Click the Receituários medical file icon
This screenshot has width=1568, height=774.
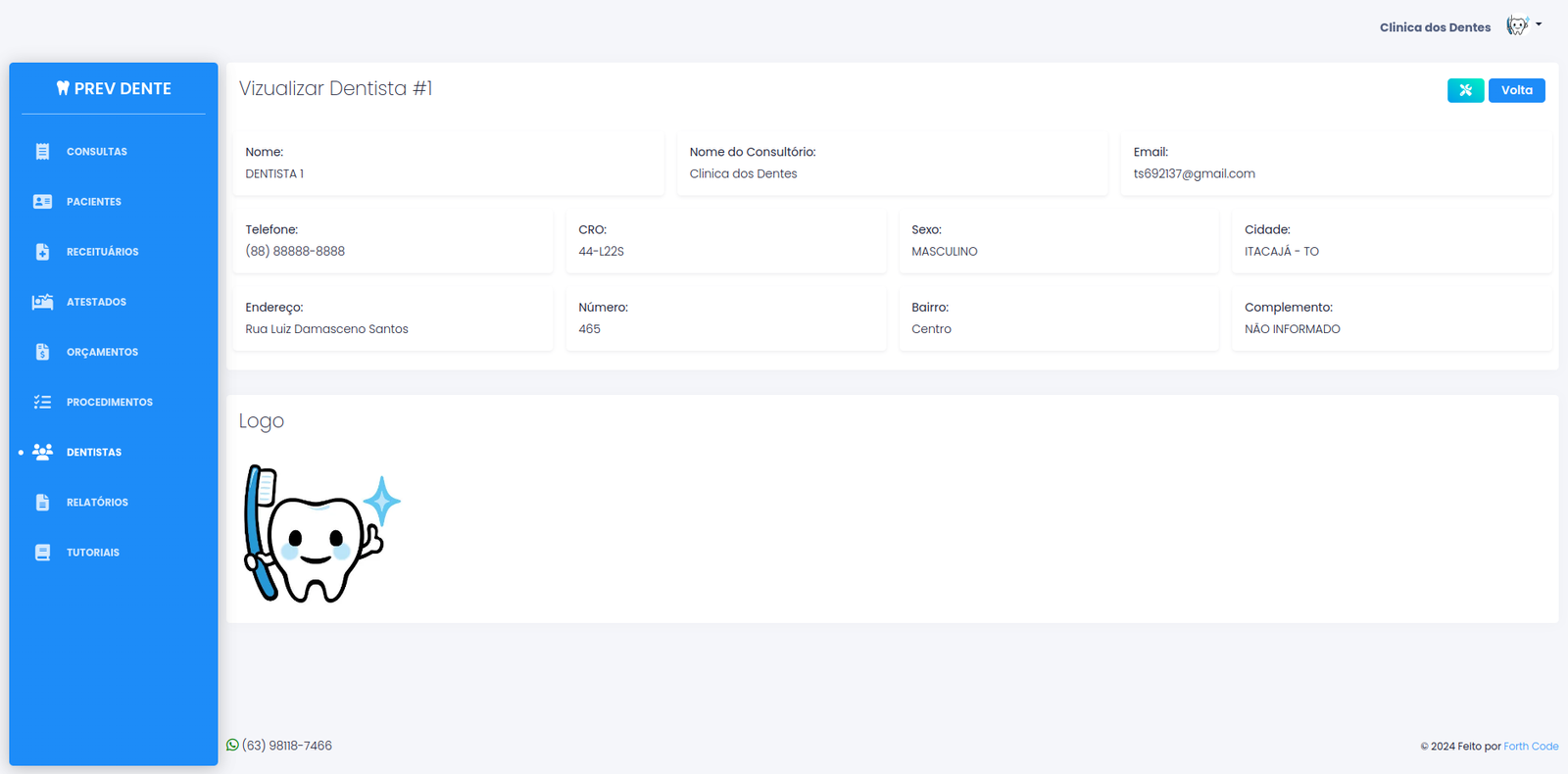pyautogui.click(x=42, y=252)
